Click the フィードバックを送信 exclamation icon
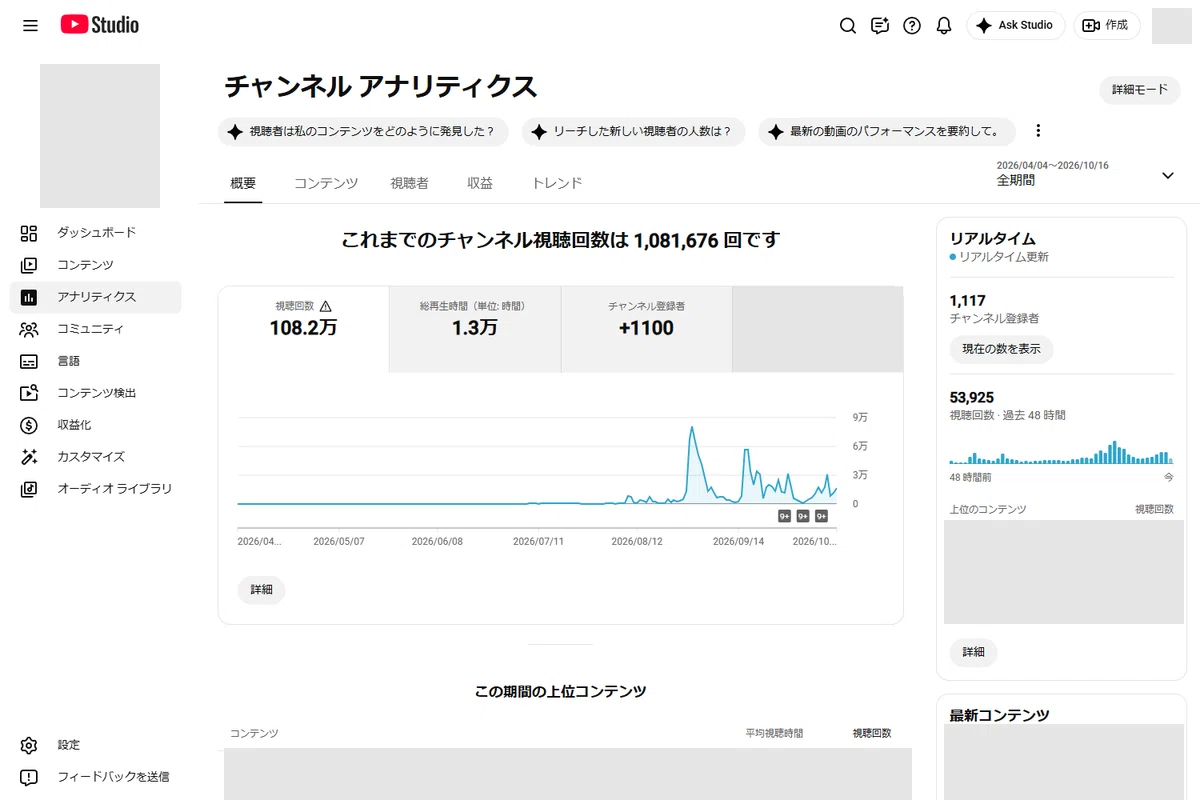Image resolution: width=1200 pixels, height=800 pixels. pyautogui.click(x=29, y=777)
